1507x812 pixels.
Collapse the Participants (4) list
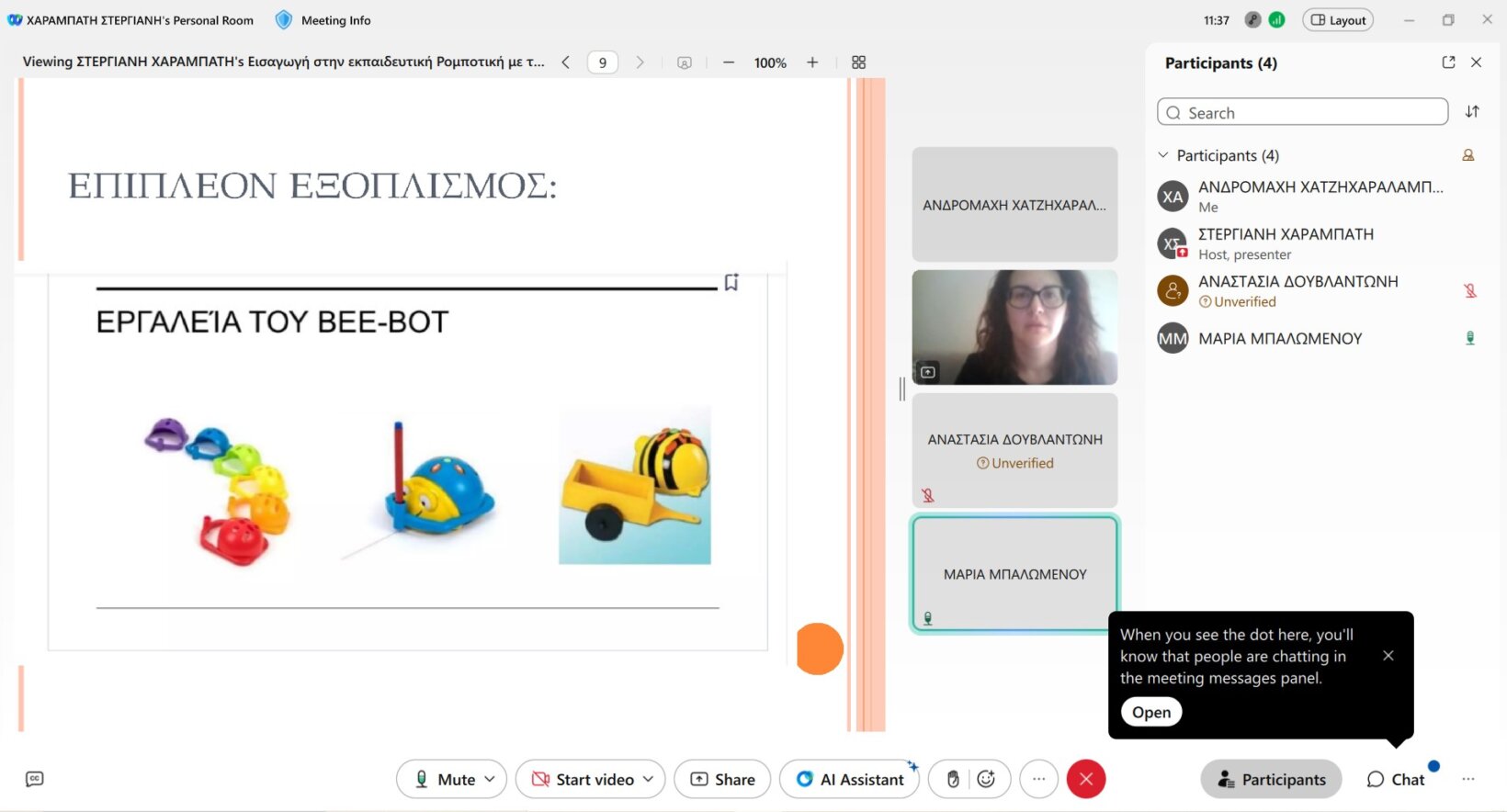point(1163,155)
